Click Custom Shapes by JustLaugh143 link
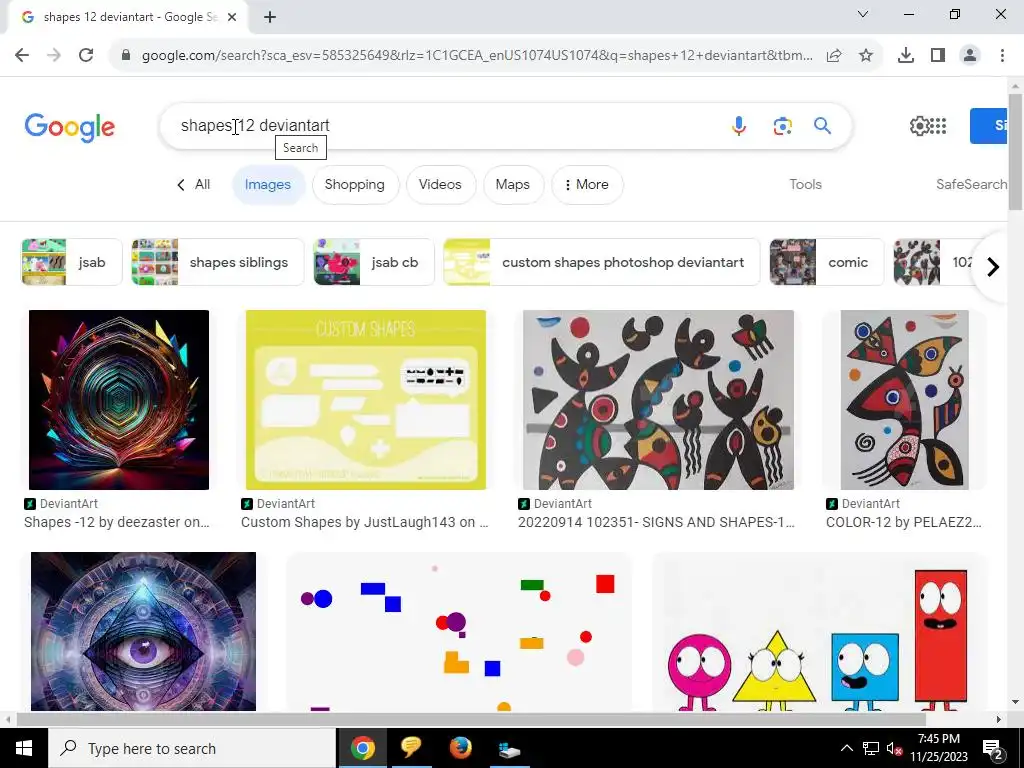 pos(364,522)
